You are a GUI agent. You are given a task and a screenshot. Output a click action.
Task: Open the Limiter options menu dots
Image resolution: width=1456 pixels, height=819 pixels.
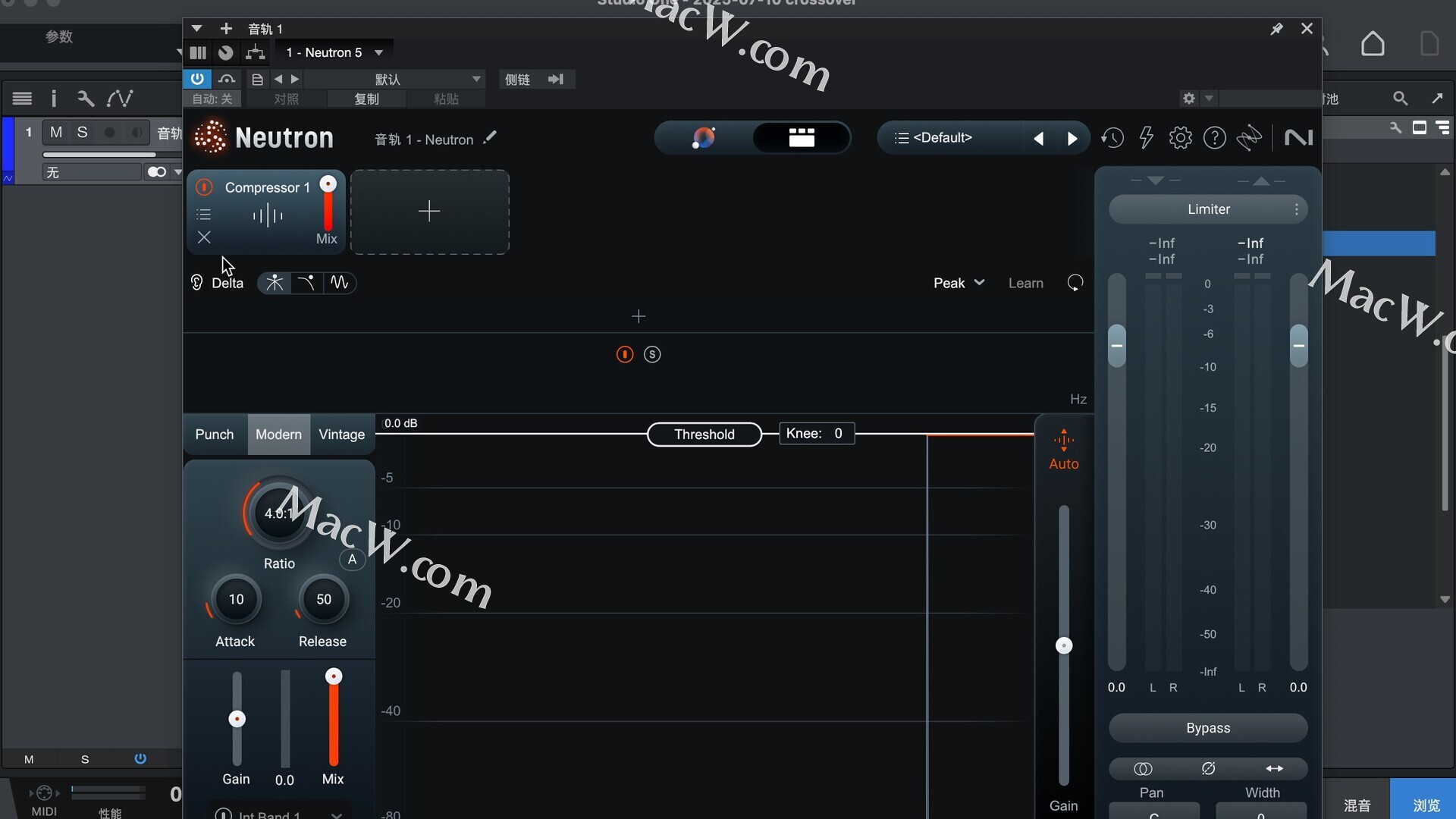(1297, 209)
